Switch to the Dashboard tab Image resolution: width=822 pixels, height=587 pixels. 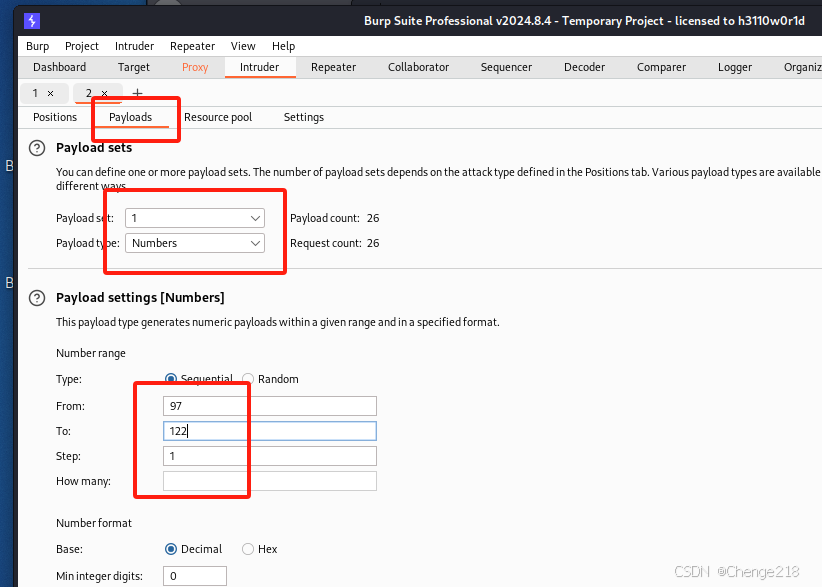click(x=60, y=67)
